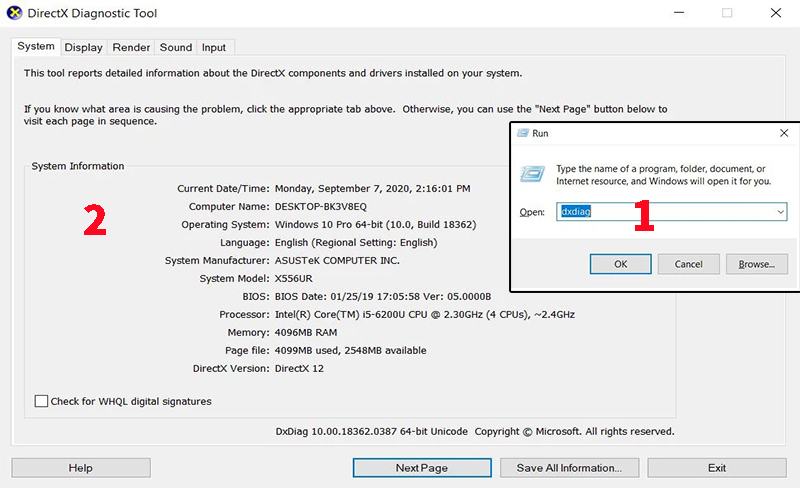This screenshot has width=800, height=500.
Task: Click the Processor label
Action: click(244, 315)
